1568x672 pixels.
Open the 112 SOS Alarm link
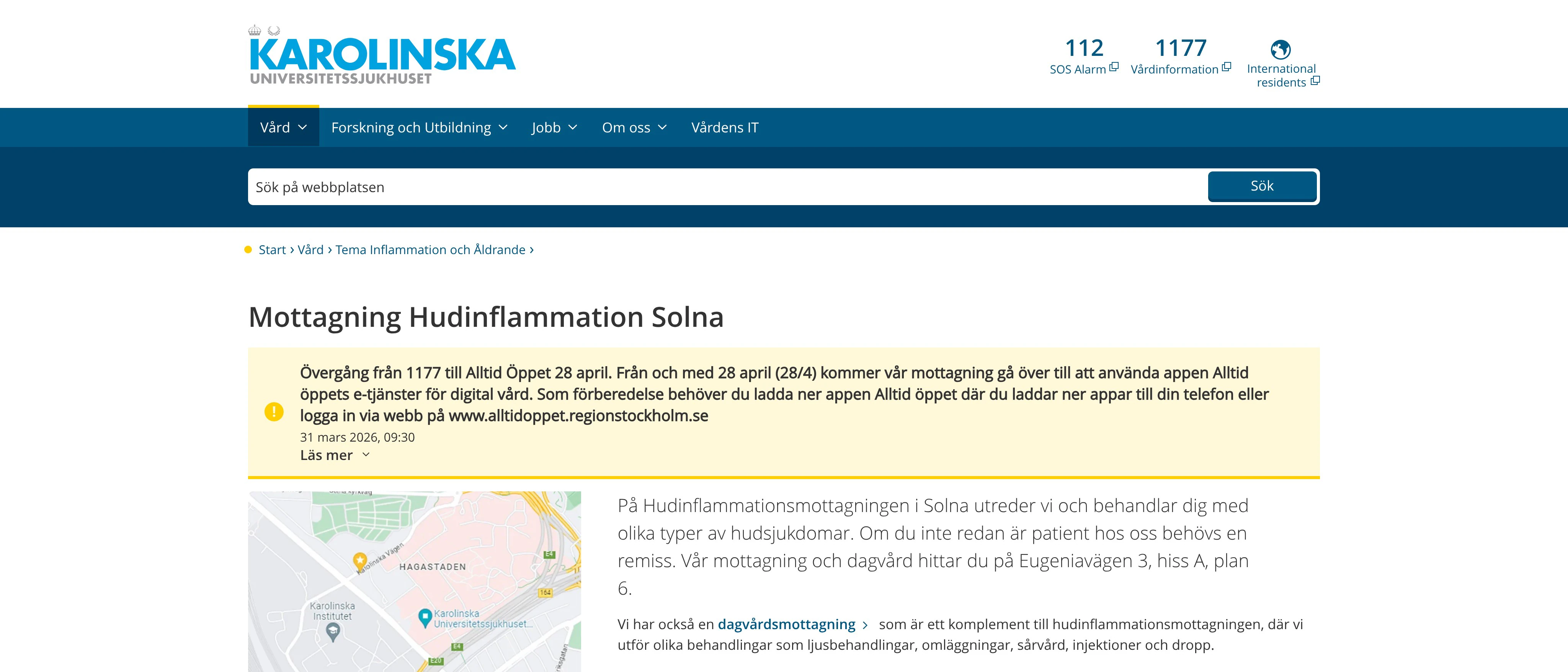point(1084,56)
